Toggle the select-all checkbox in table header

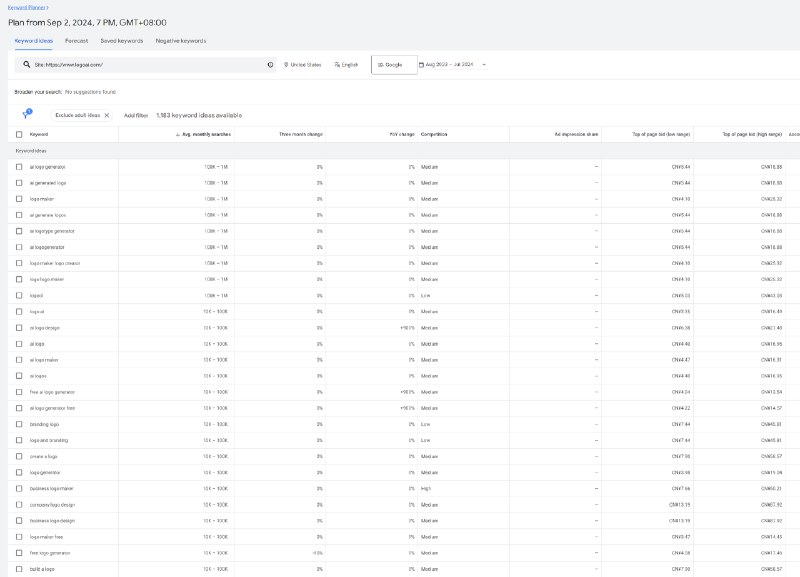19,134
